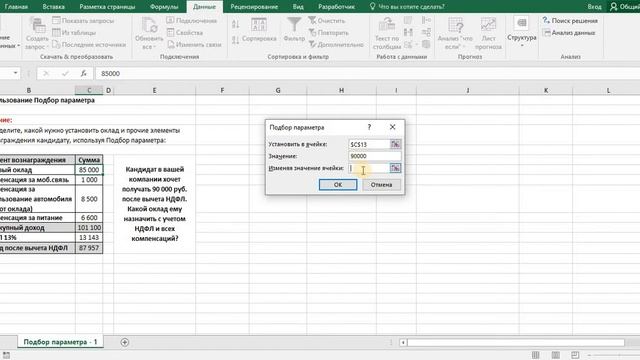
Task: Click the Filter funnel icon
Action: pyautogui.click(x=294, y=25)
